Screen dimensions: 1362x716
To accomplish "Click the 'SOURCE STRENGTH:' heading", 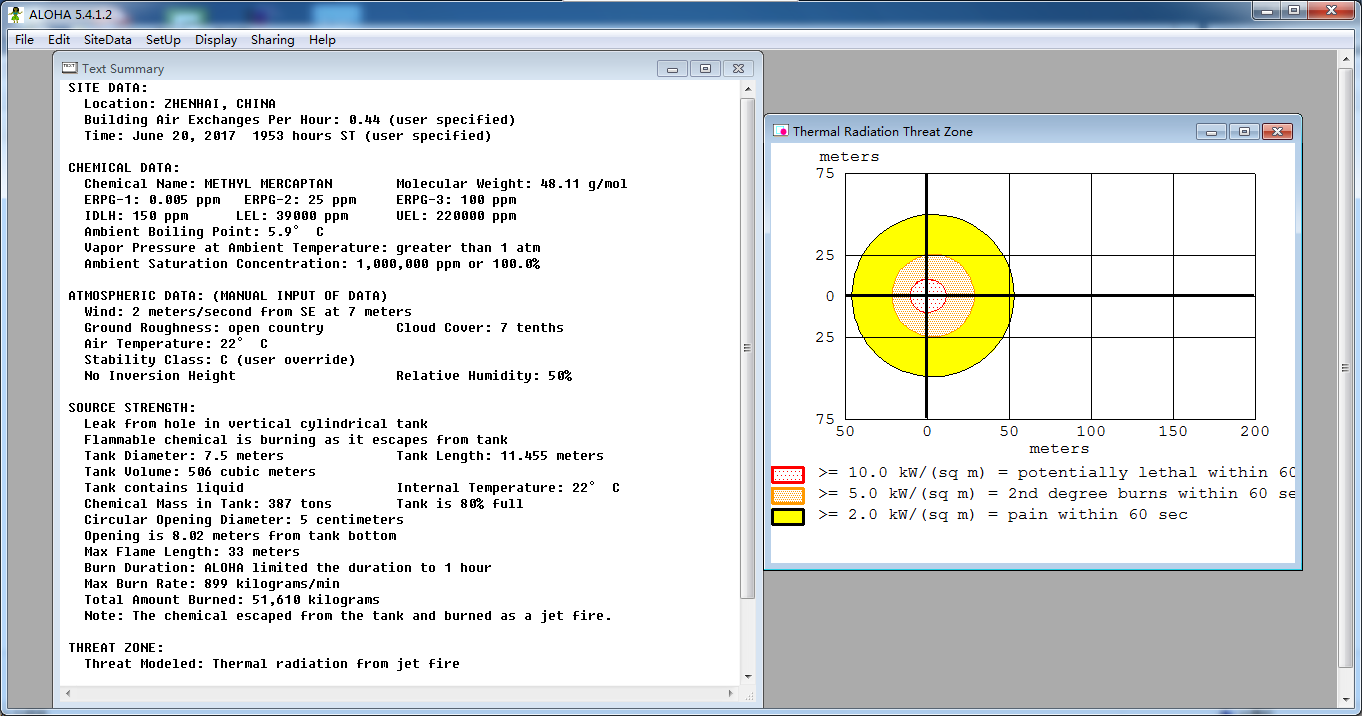I will tap(132, 408).
